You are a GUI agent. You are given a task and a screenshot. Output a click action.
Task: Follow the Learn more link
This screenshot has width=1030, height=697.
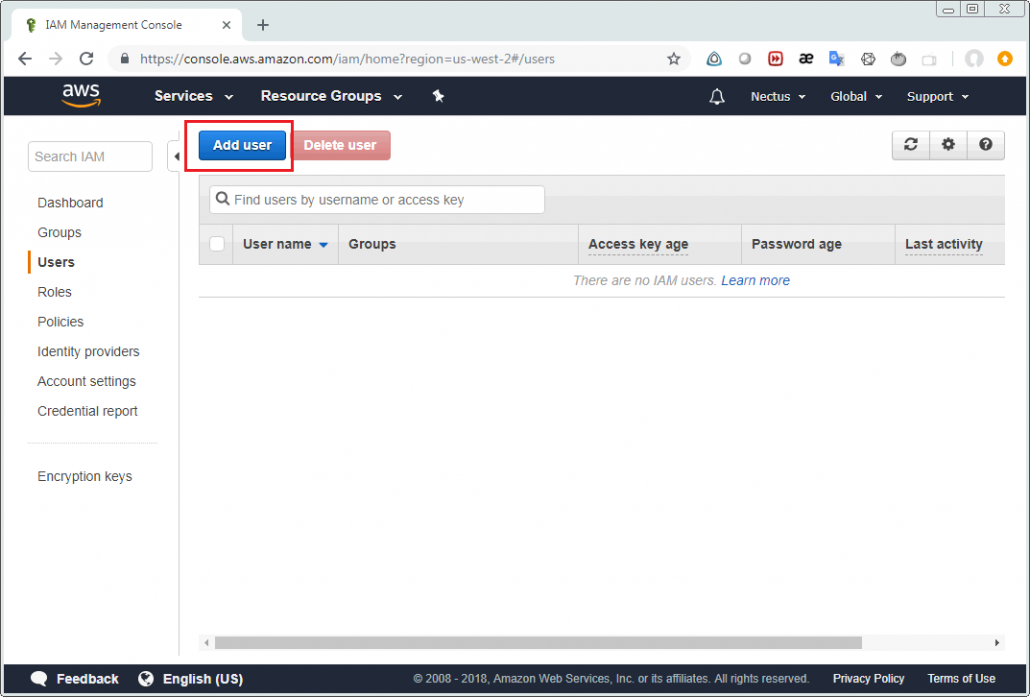pos(755,281)
